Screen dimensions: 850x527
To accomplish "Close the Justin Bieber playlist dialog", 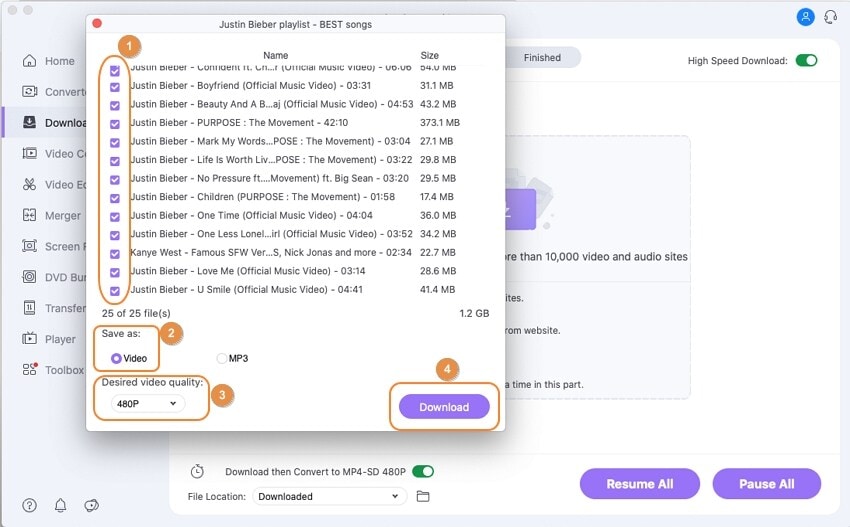I will click(97, 23).
